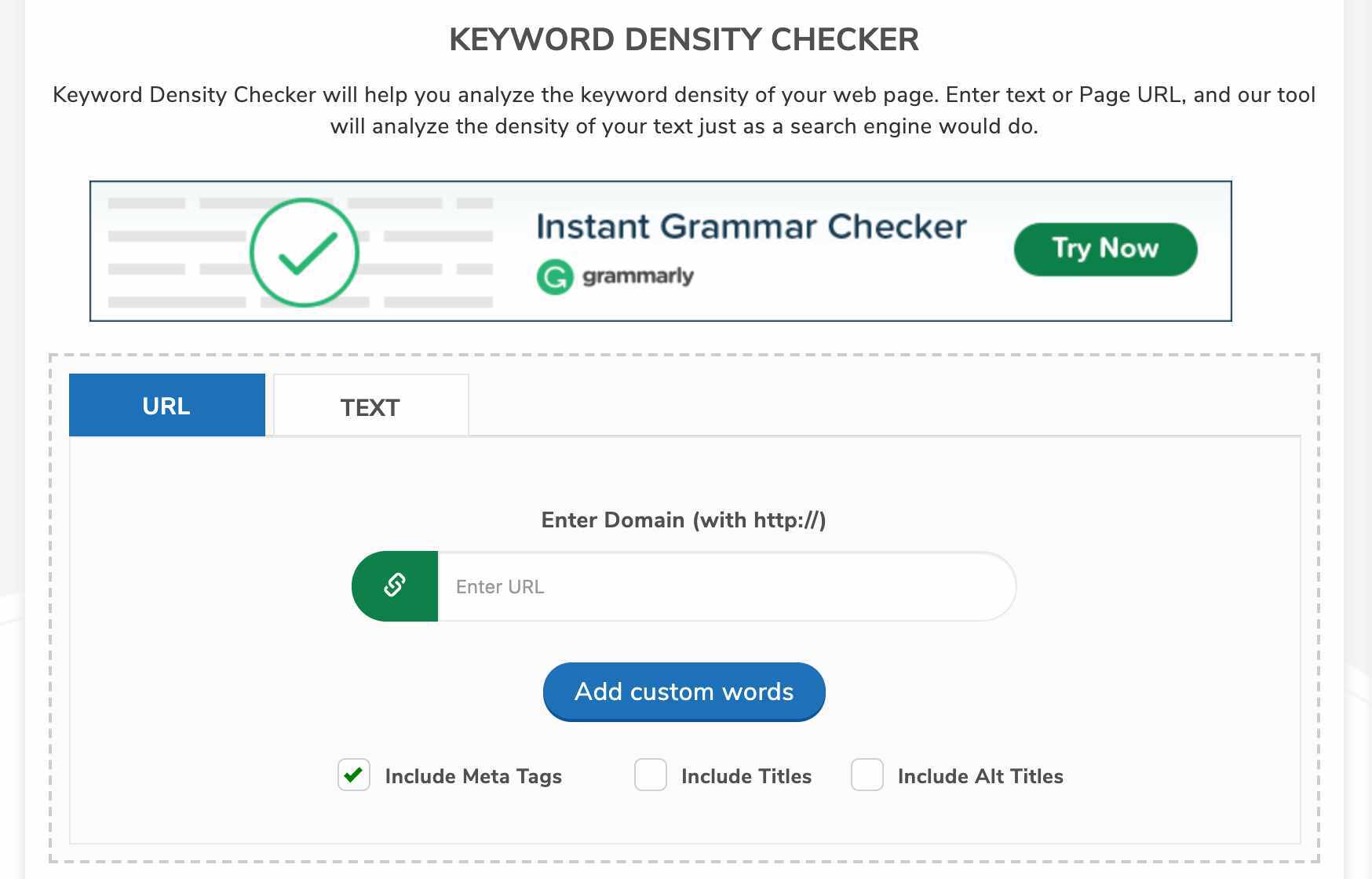
Task: Focus the Enter URL input field
Action: click(726, 586)
